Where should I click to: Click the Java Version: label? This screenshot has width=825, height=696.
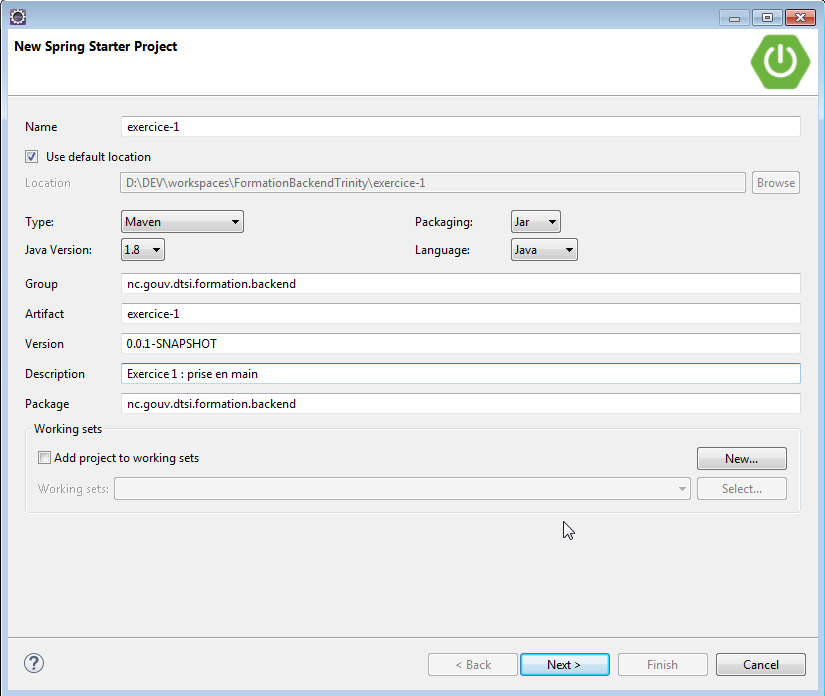coord(58,249)
